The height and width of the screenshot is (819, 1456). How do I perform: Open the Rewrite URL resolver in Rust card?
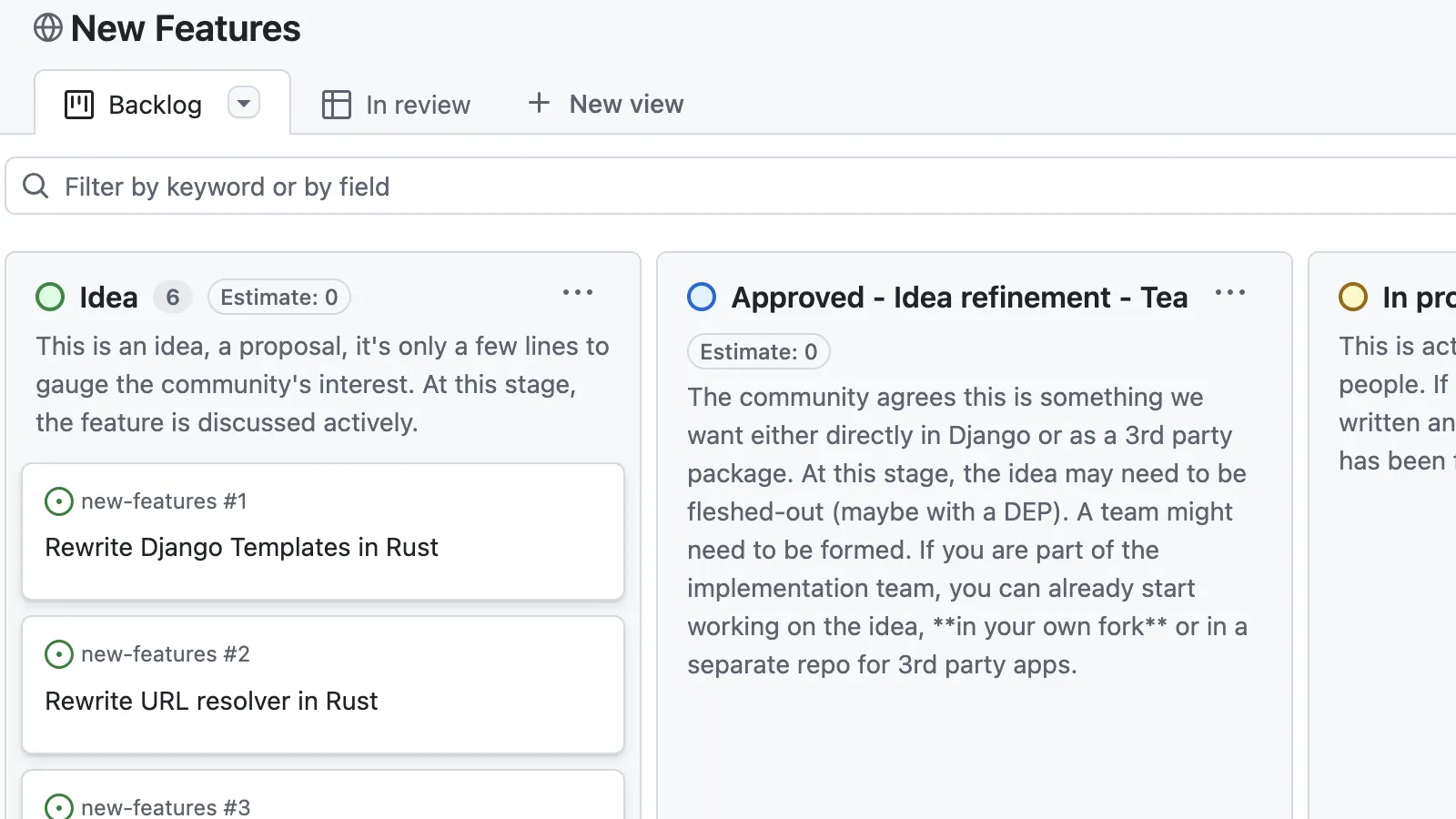pos(212,701)
